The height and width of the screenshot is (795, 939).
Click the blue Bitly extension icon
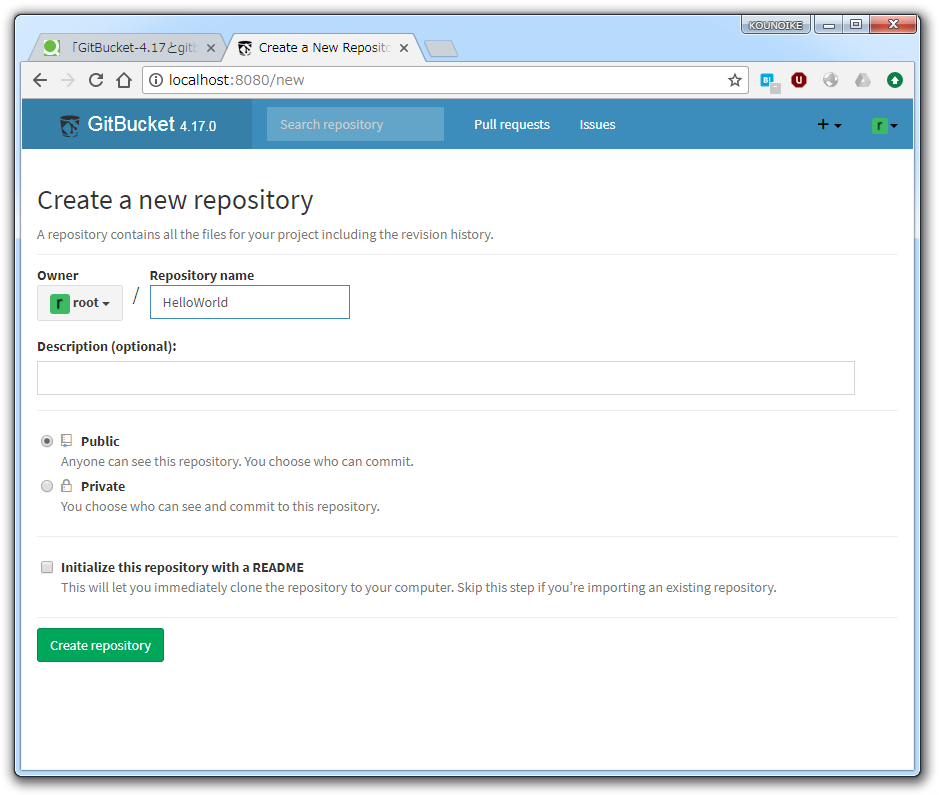(767, 80)
